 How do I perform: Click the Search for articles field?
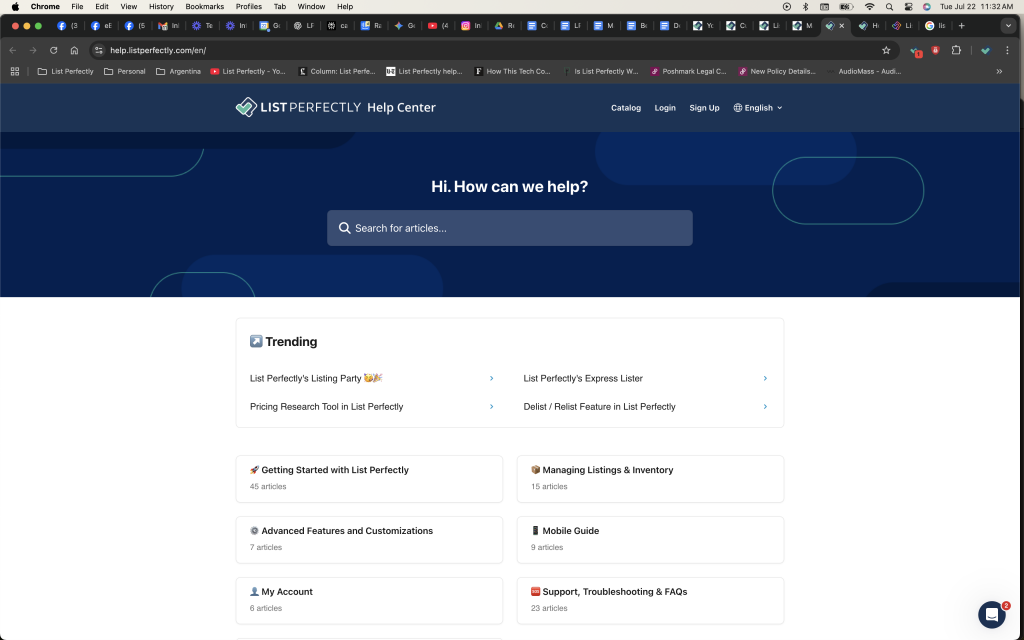[509, 228]
